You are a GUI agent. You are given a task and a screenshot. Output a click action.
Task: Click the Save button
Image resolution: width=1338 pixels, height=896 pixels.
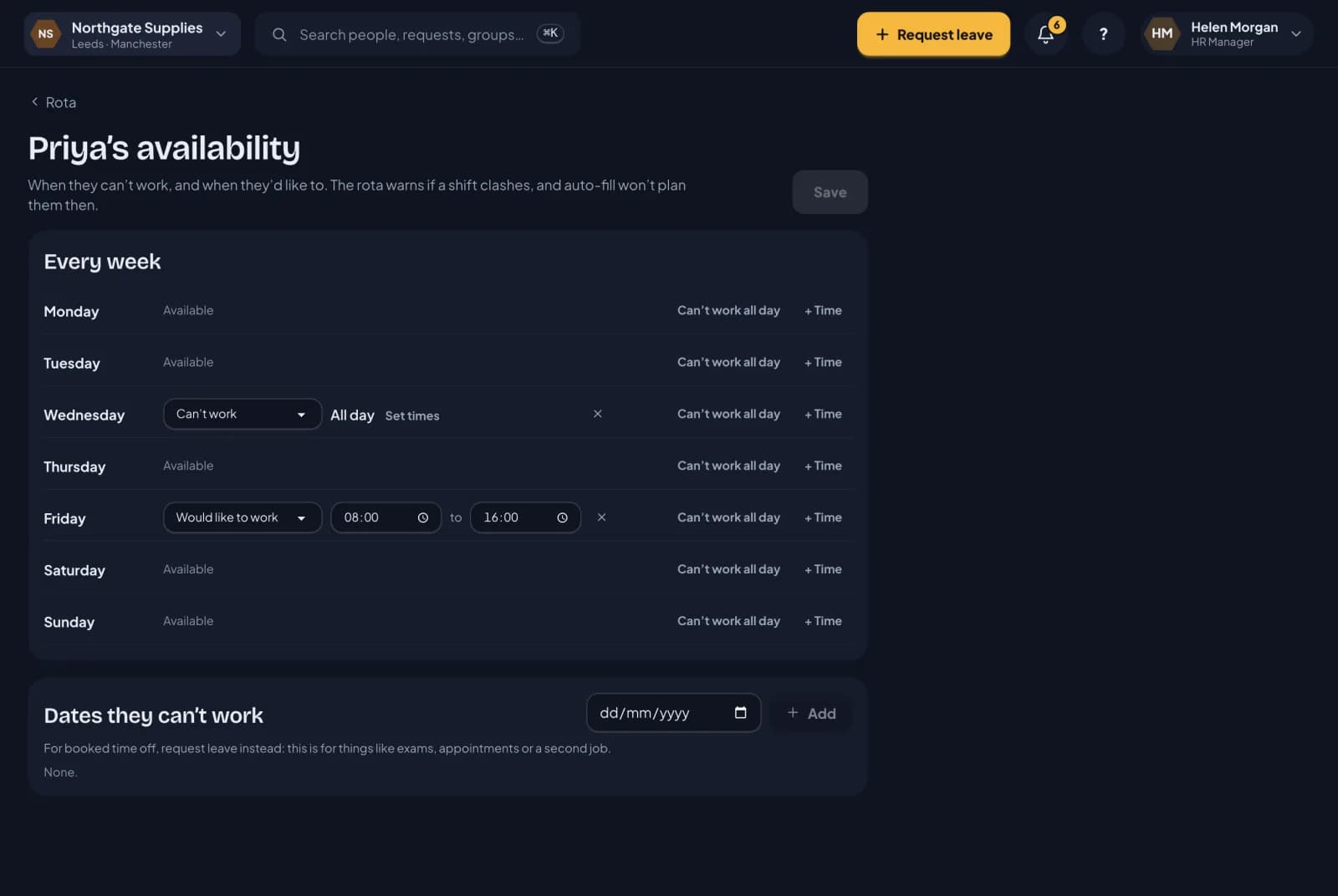point(830,192)
